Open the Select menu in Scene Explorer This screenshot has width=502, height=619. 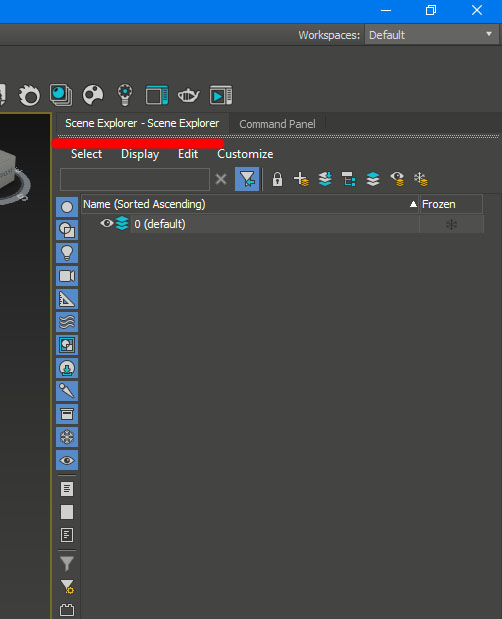(86, 154)
